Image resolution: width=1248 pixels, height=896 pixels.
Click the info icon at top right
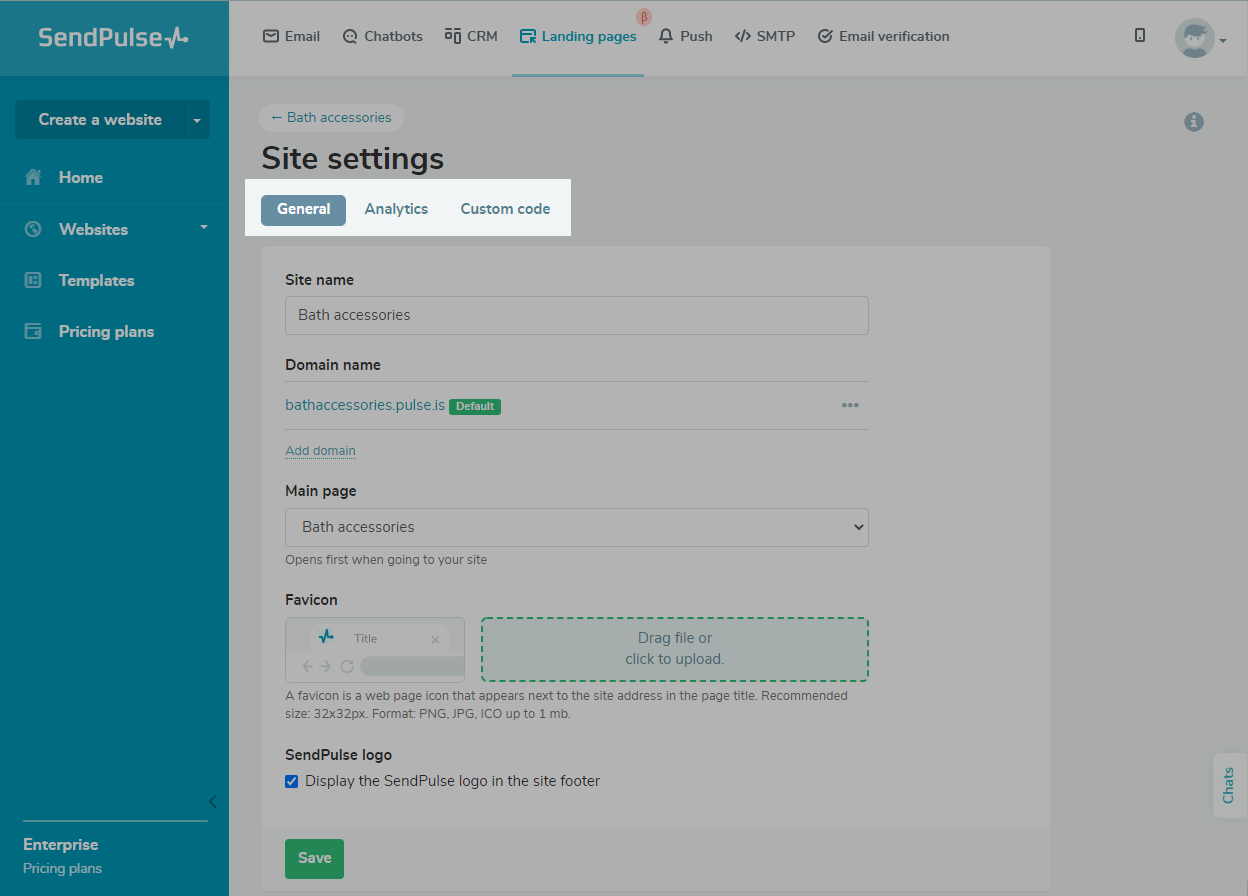pyautogui.click(x=1194, y=122)
